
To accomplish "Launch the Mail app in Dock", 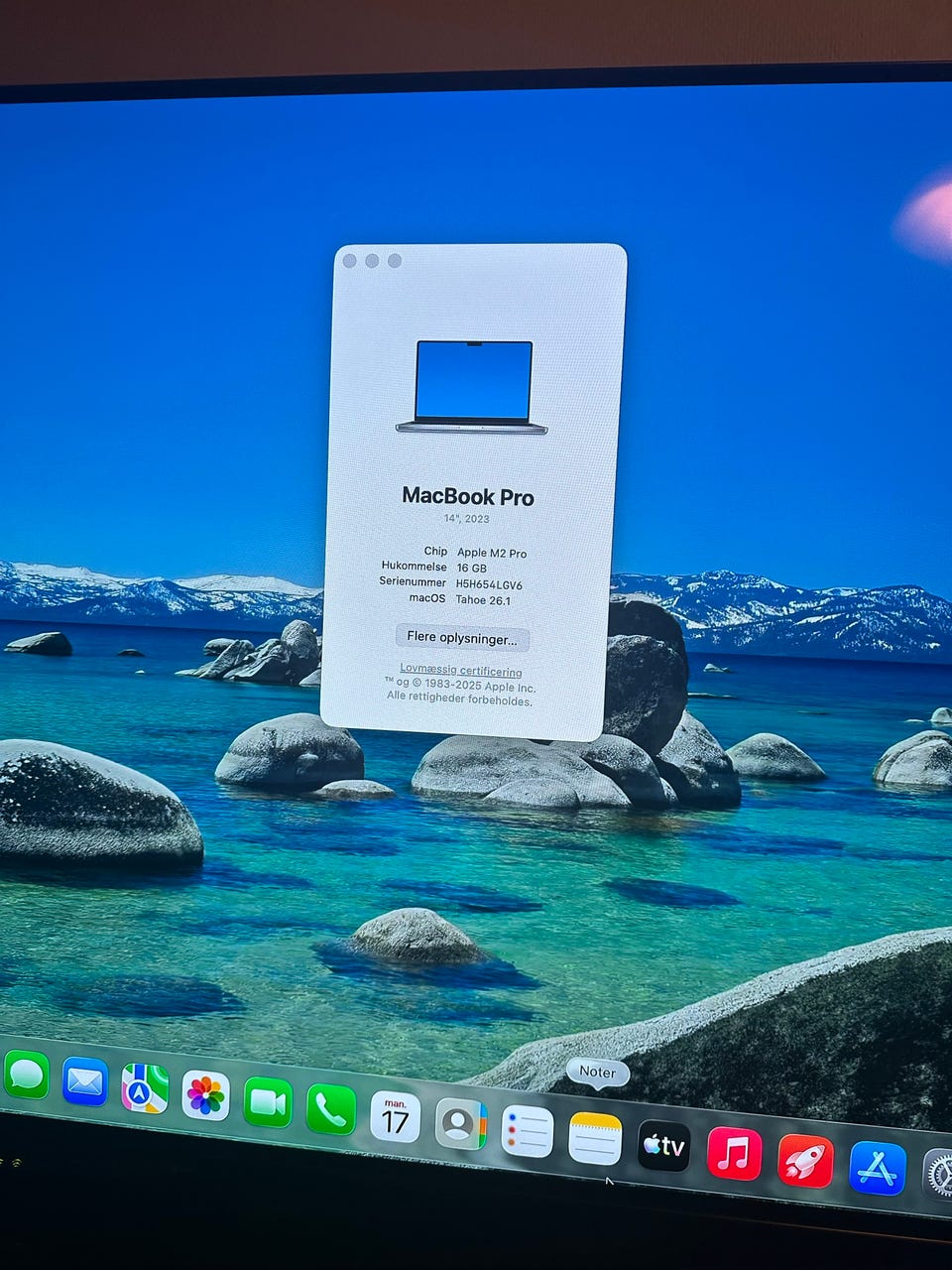I will (85, 1081).
